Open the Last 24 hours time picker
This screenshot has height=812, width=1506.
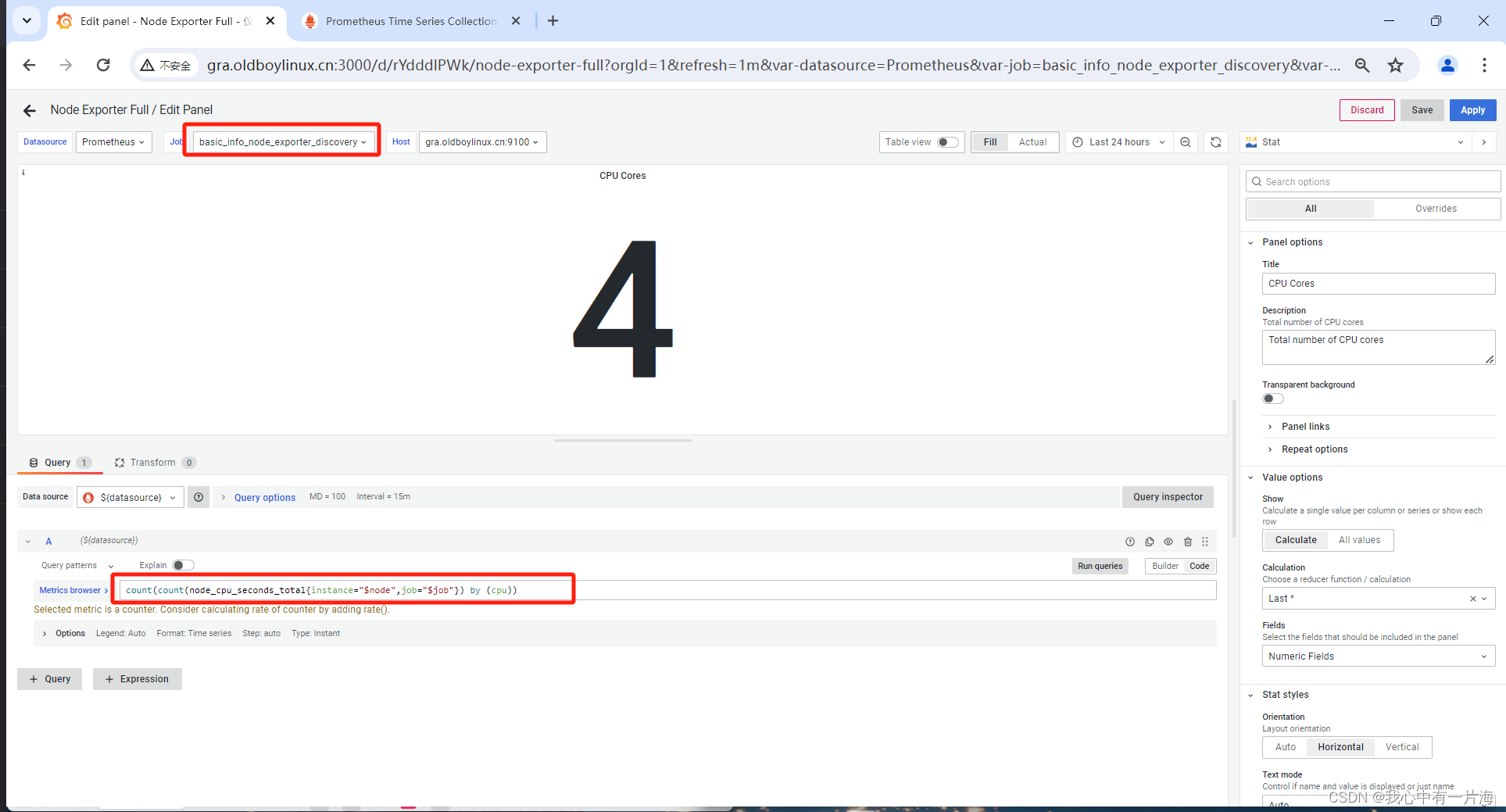[1119, 142]
